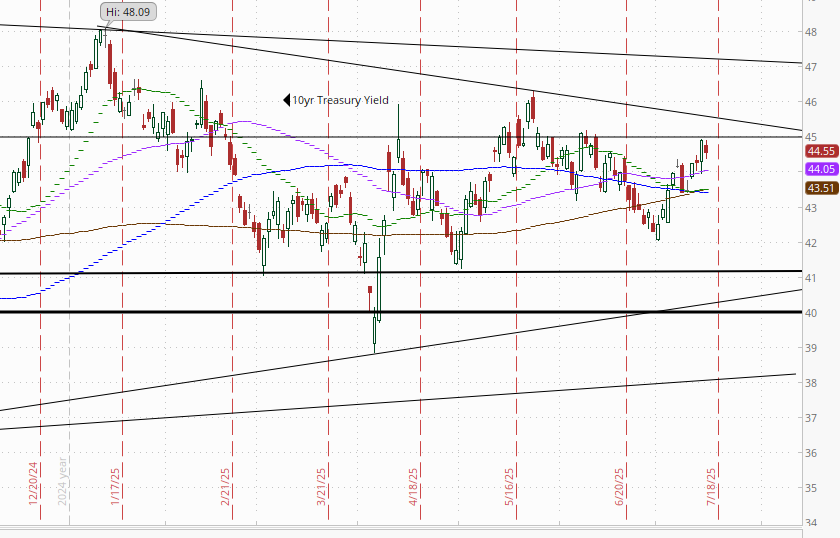The height and width of the screenshot is (538, 840).
Task: Click the 45 price axis label
Action: point(811,137)
